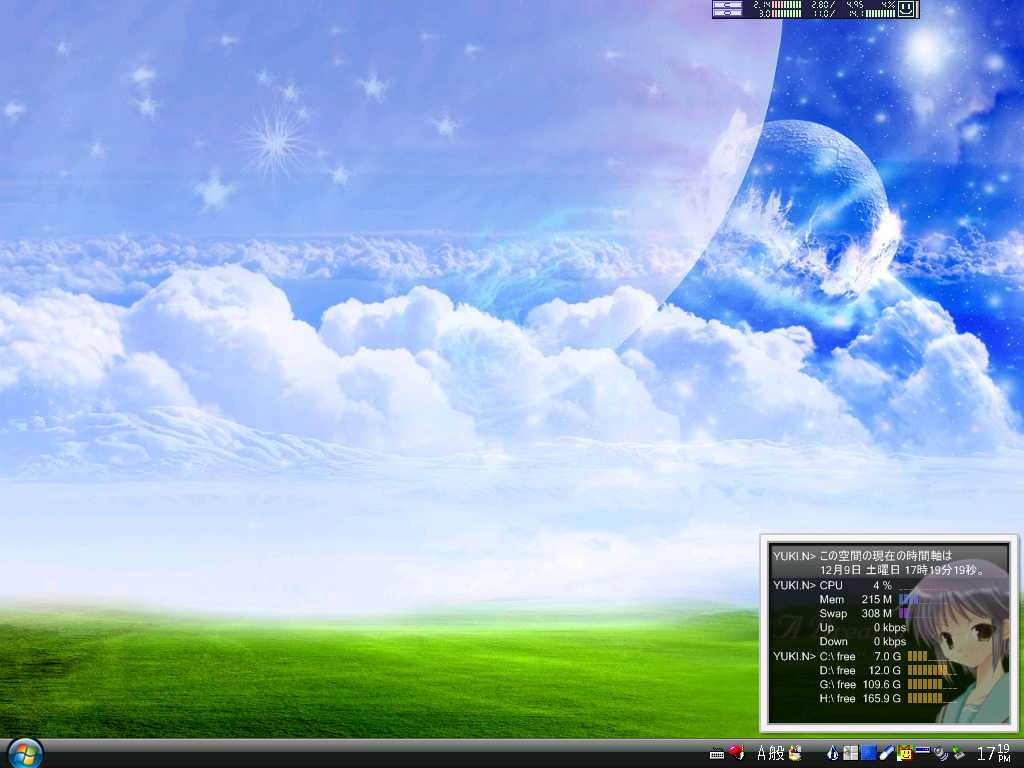This screenshot has width=1024, height=768.
Task: Click the lower-left gauge block in monitor bar
Action: click(x=728, y=13)
